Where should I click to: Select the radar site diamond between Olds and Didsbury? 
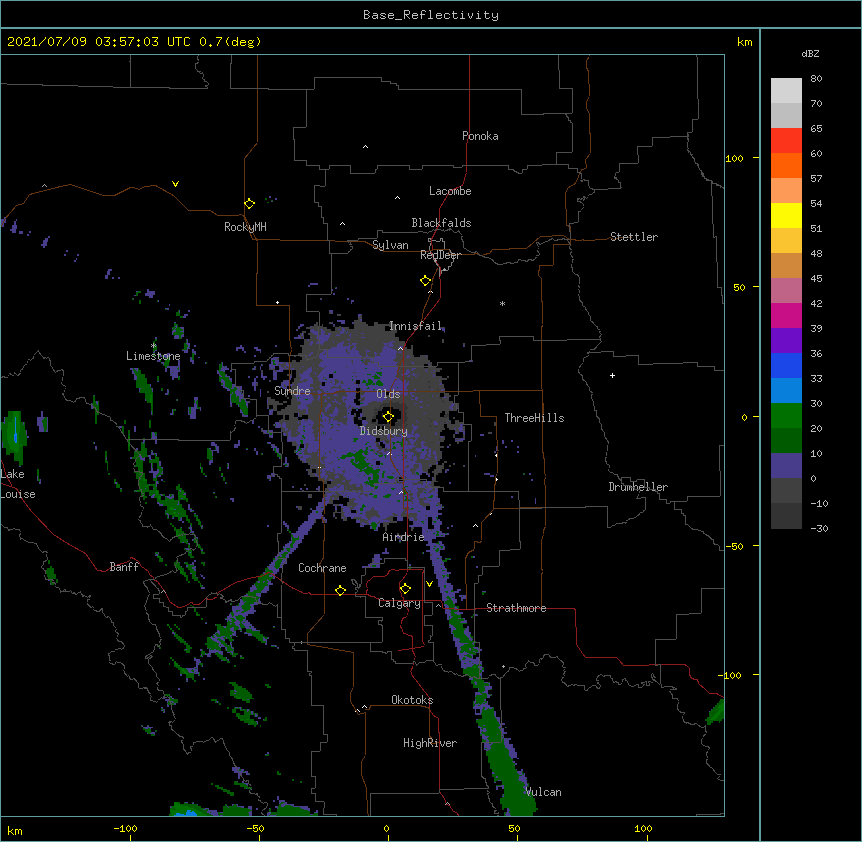(x=388, y=417)
